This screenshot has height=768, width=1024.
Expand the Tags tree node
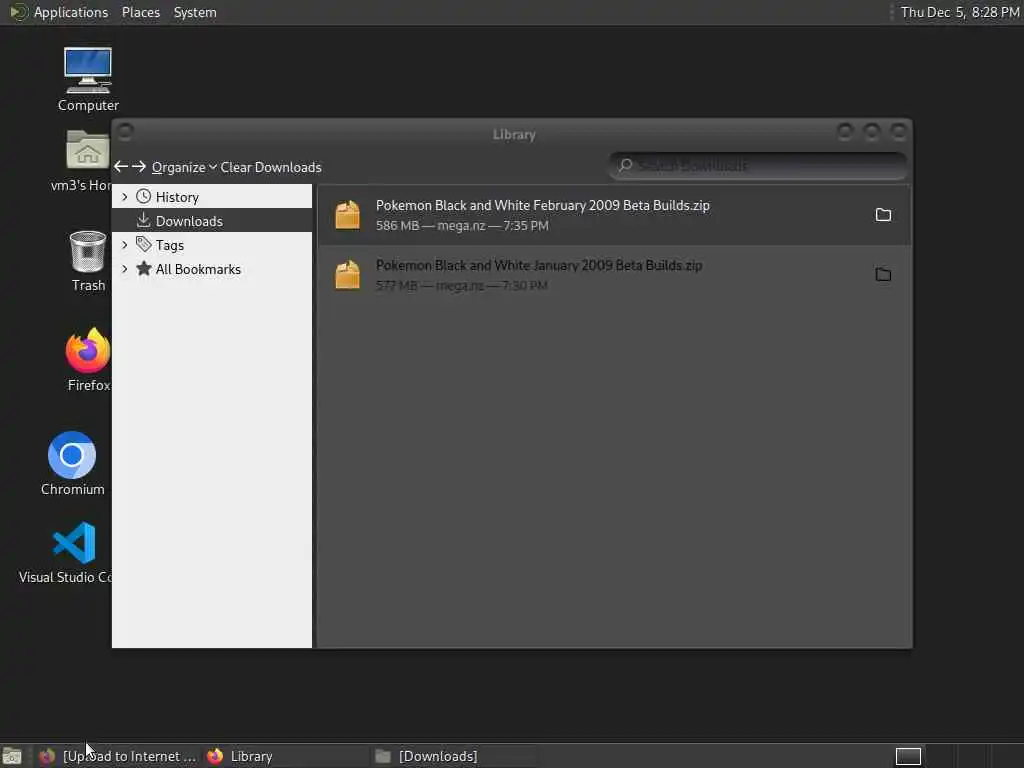tap(125, 245)
